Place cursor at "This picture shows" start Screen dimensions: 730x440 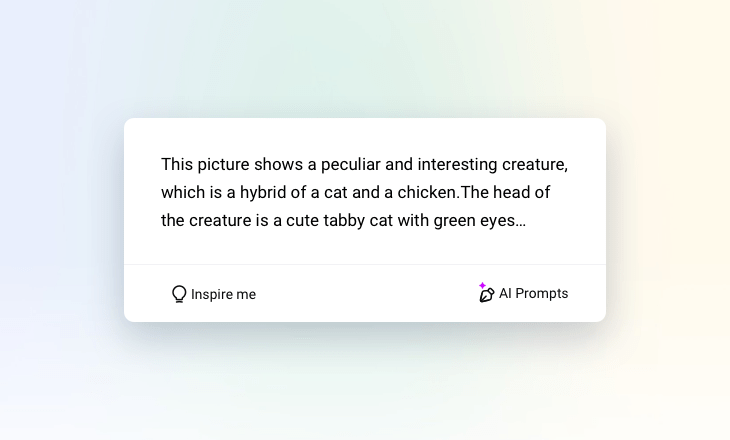tap(162, 164)
